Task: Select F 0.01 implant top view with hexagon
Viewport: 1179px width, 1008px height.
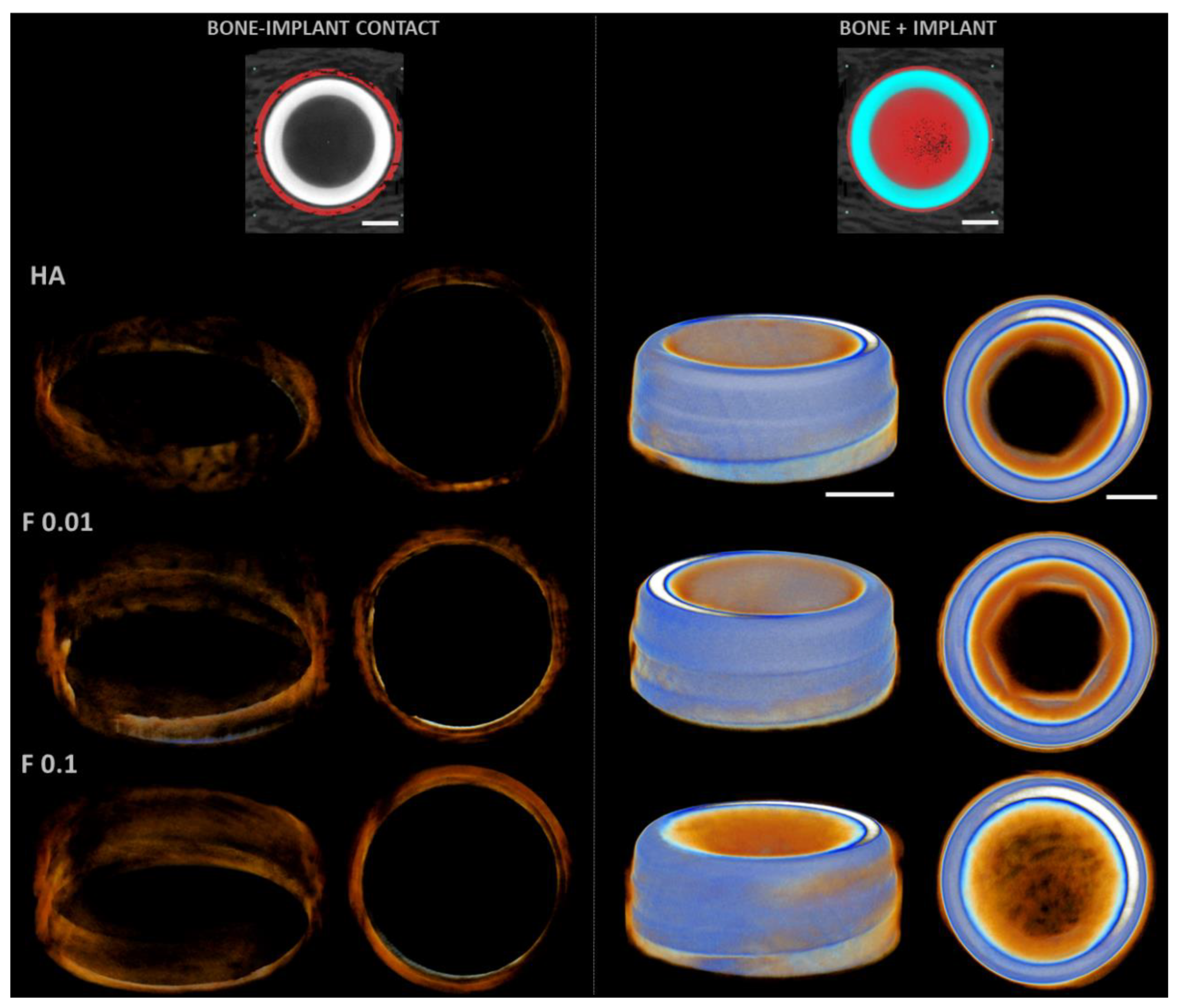Action: (x=1047, y=642)
